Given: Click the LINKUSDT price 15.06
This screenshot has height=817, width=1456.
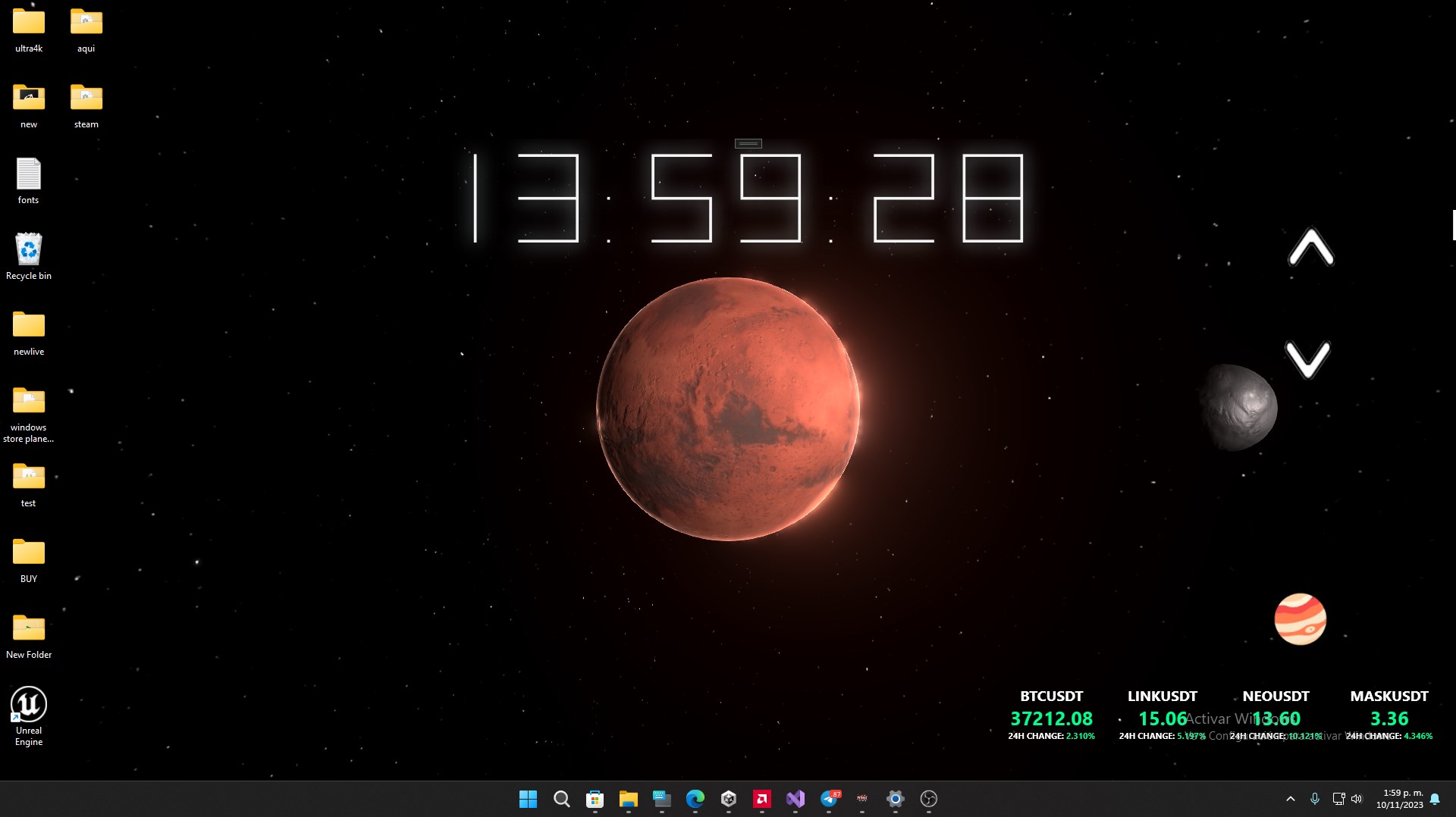Looking at the screenshot, I should (1163, 718).
